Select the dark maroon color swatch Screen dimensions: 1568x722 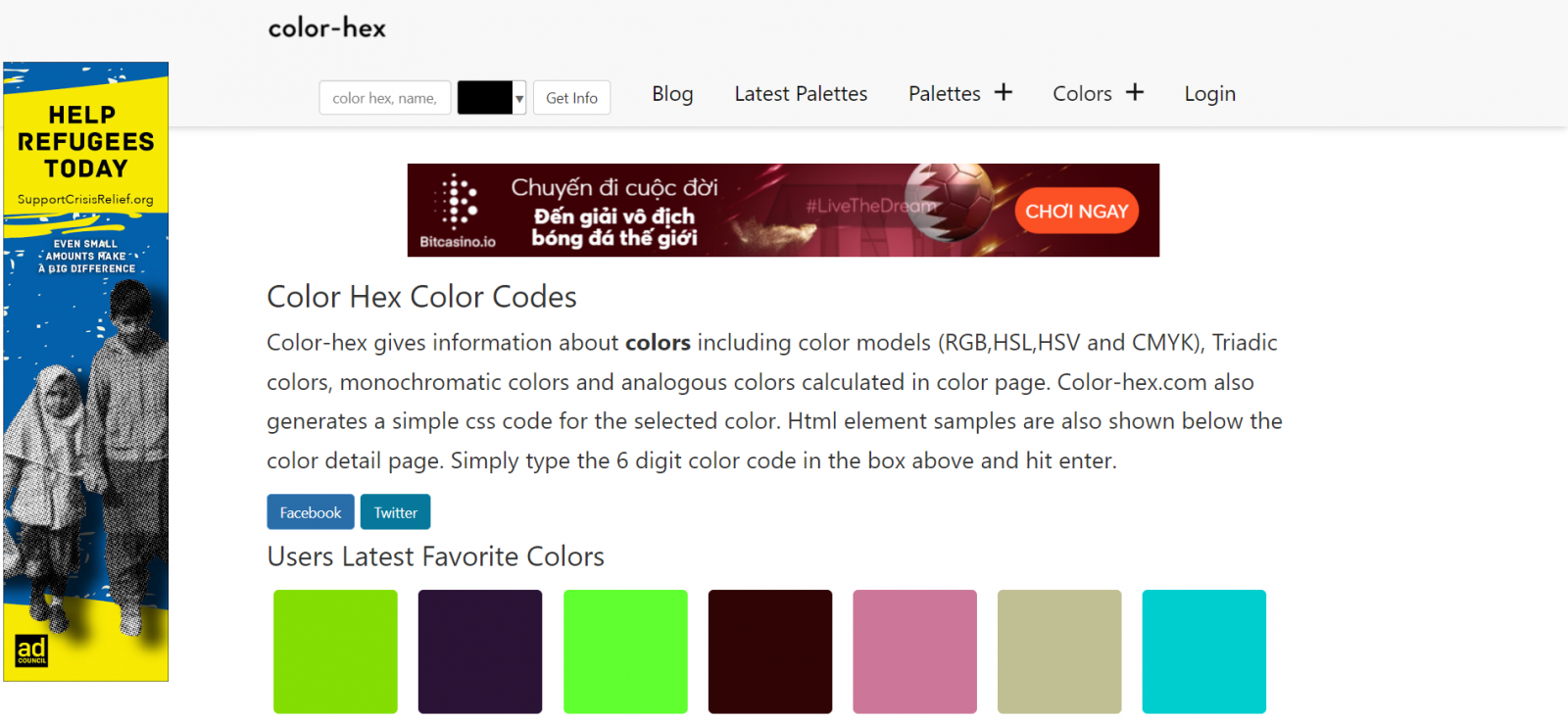[770, 651]
